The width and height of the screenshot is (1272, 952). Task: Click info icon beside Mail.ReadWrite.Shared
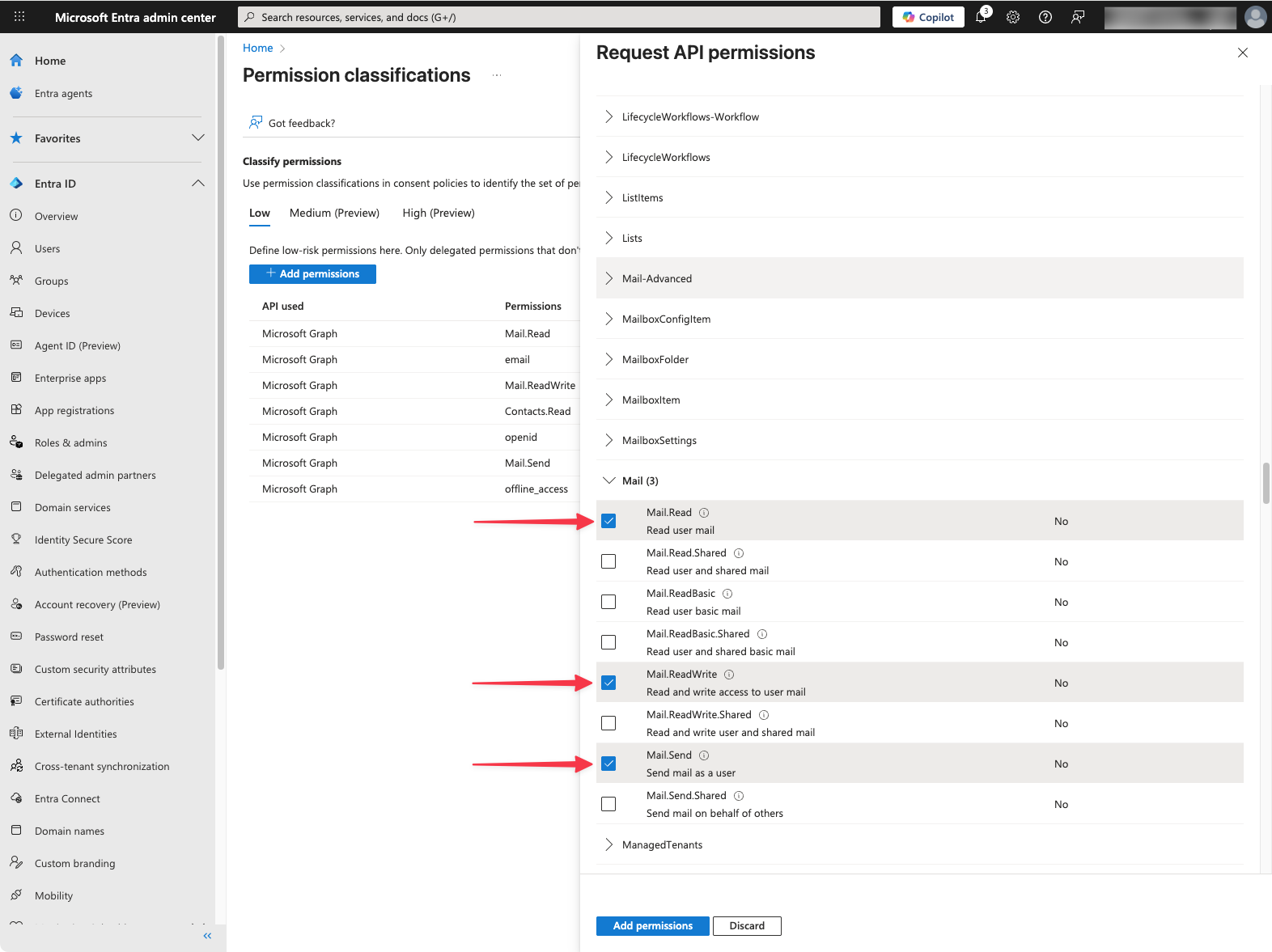click(x=764, y=715)
